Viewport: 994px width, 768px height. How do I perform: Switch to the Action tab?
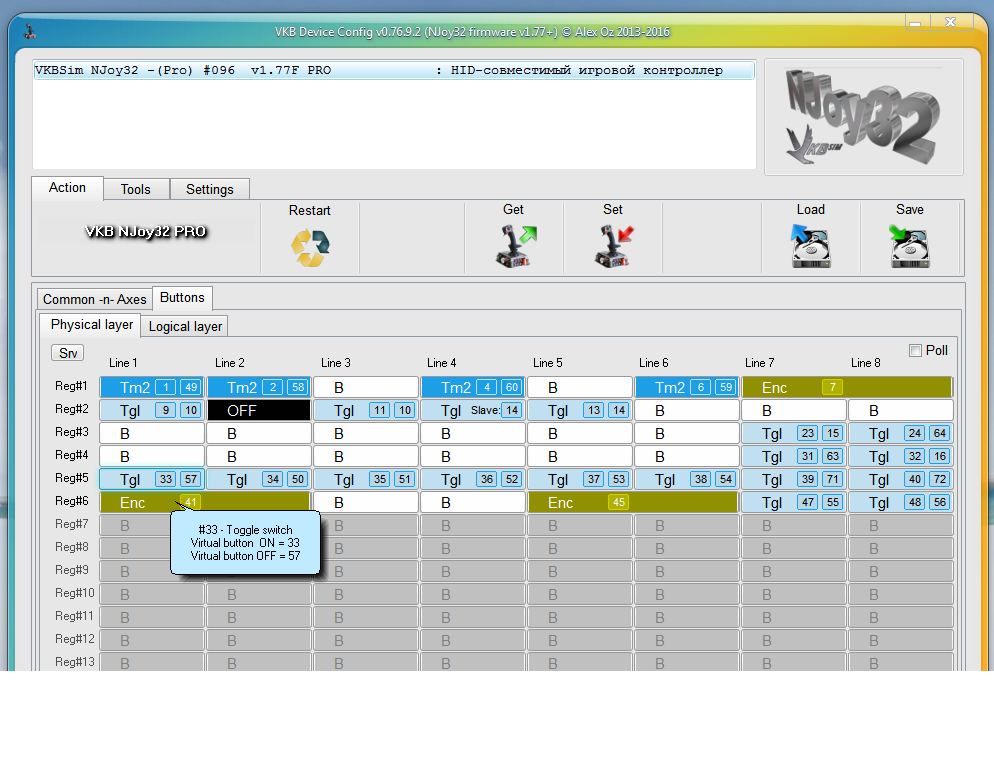pyautogui.click(x=67, y=188)
